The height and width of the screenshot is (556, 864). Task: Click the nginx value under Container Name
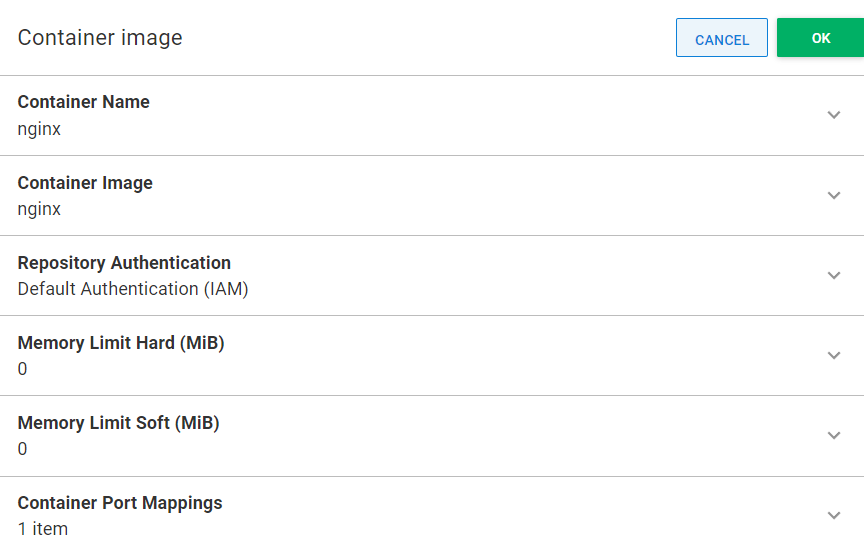pyautogui.click(x=39, y=129)
